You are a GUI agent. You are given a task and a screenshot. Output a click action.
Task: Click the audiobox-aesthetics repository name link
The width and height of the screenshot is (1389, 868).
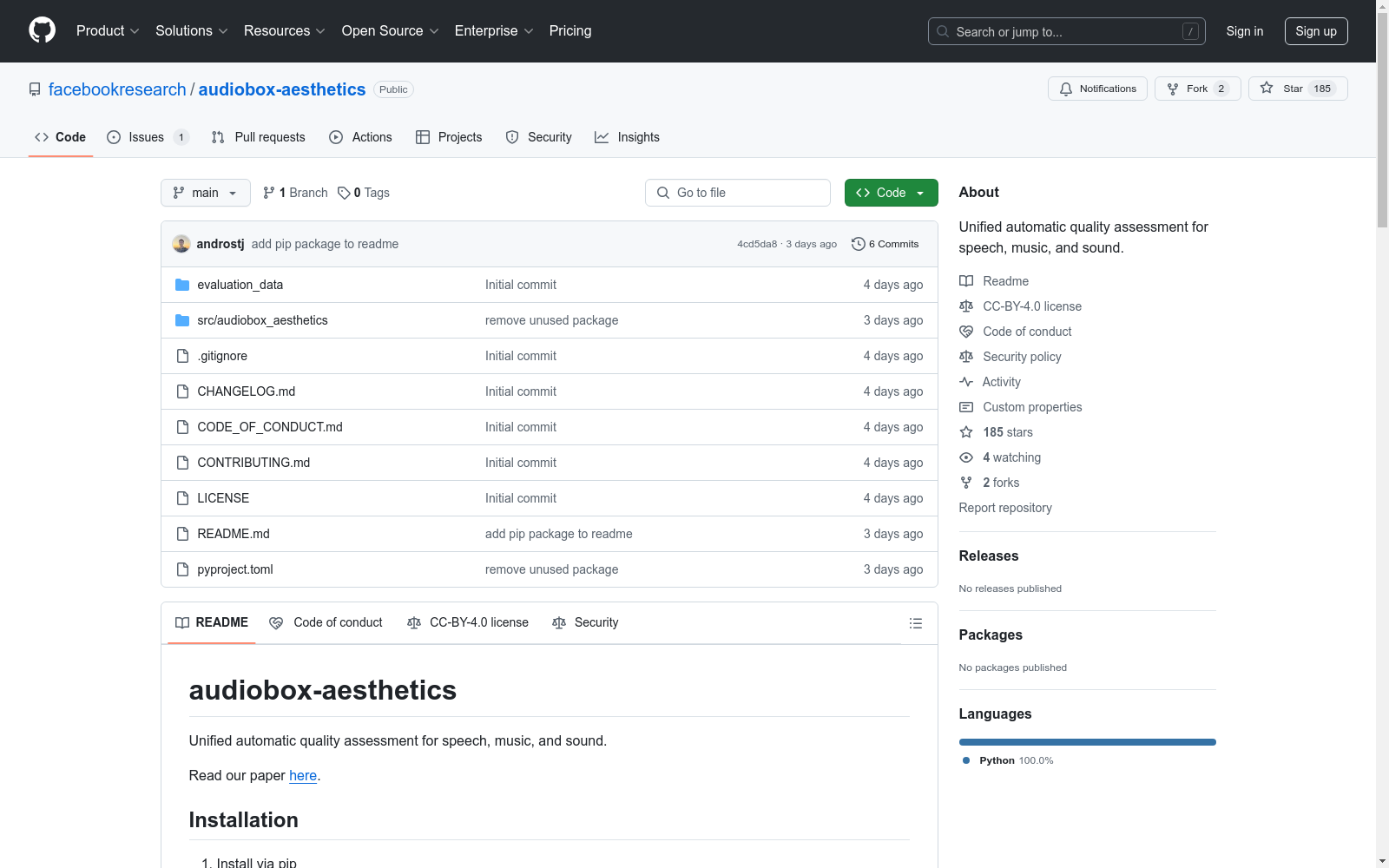[x=282, y=89]
